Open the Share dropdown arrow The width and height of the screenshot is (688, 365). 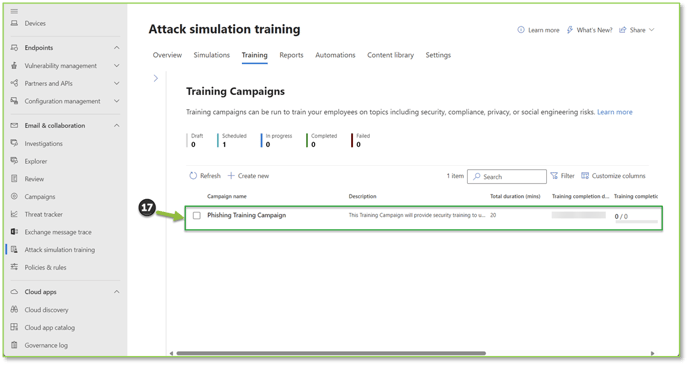click(x=652, y=30)
